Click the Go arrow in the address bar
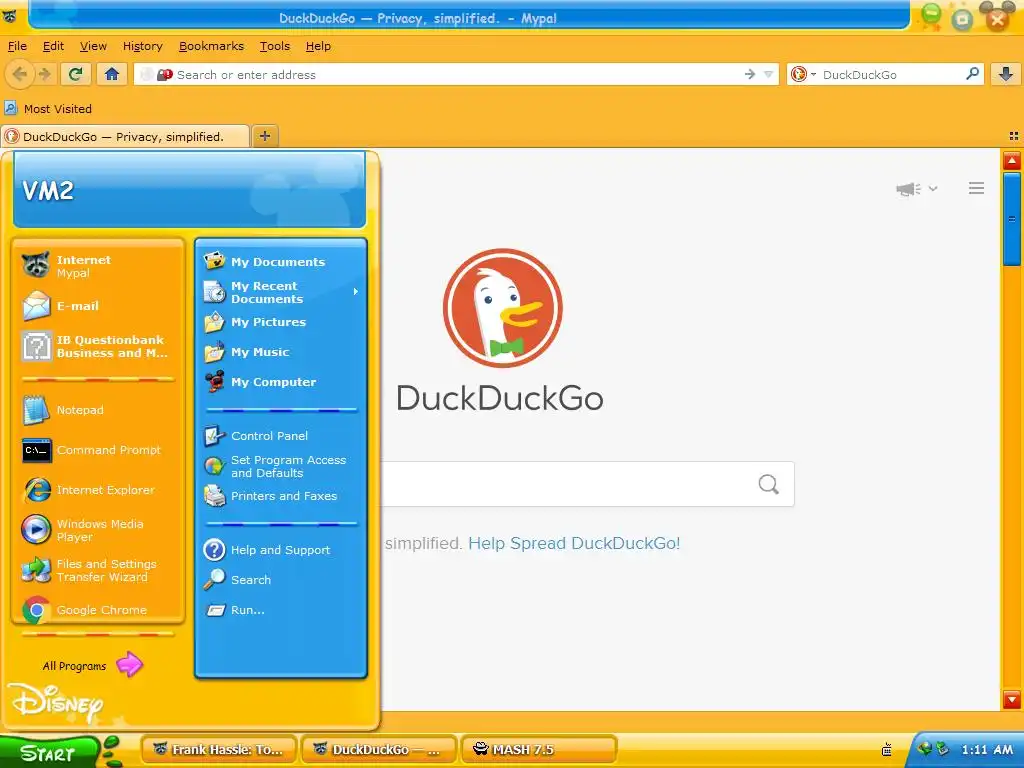This screenshot has width=1024, height=768. (750, 74)
